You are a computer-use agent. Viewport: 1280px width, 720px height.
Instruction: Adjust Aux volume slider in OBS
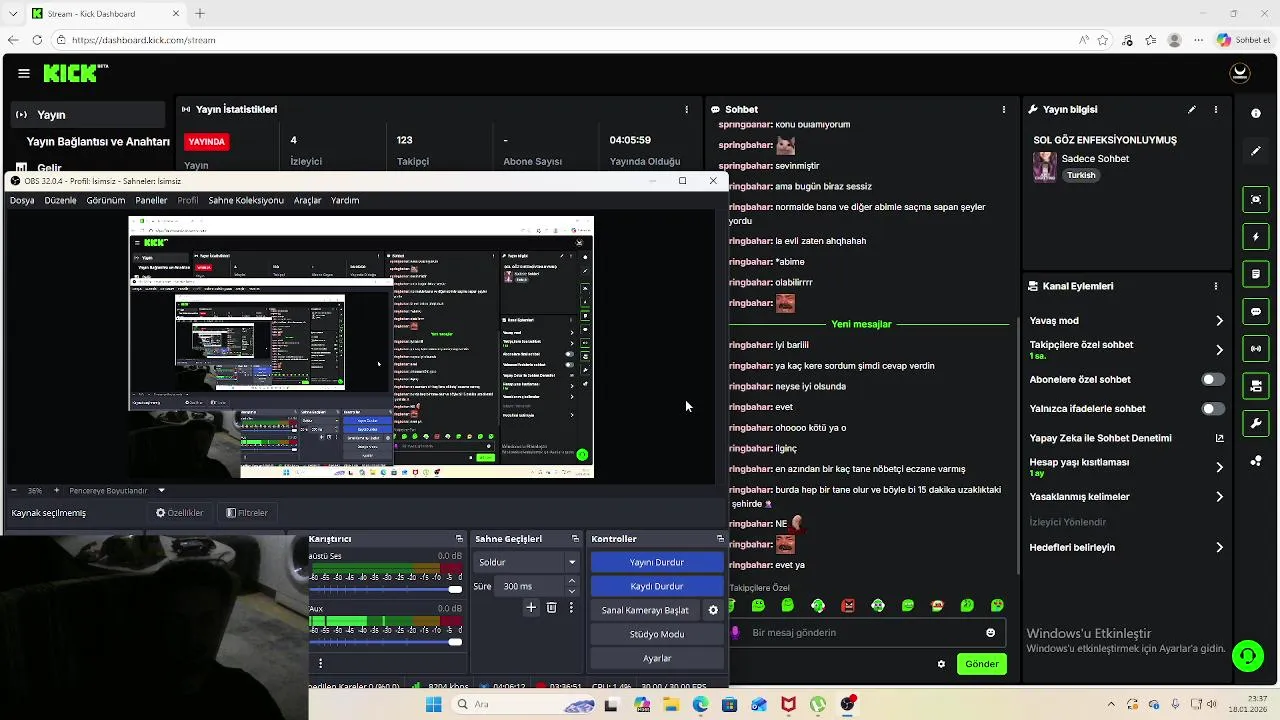click(386, 642)
